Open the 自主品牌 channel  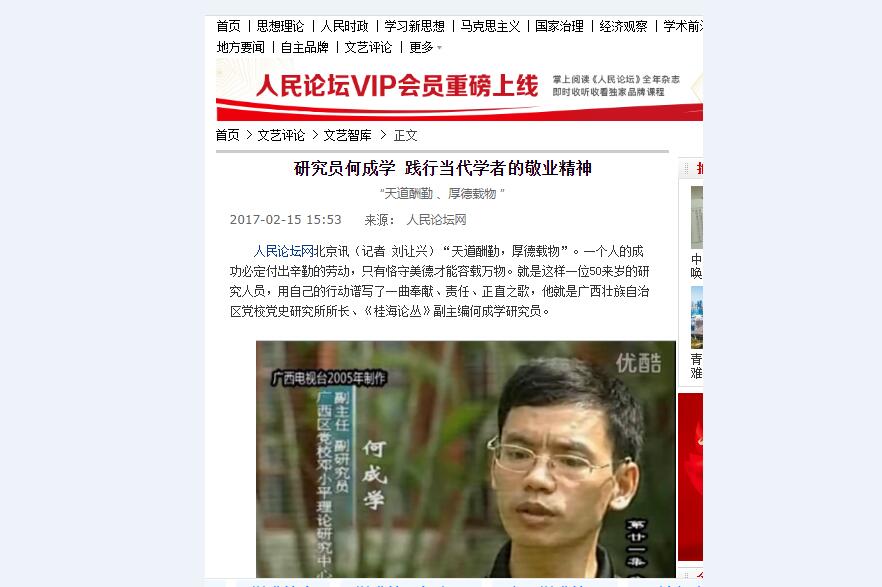coord(304,47)
